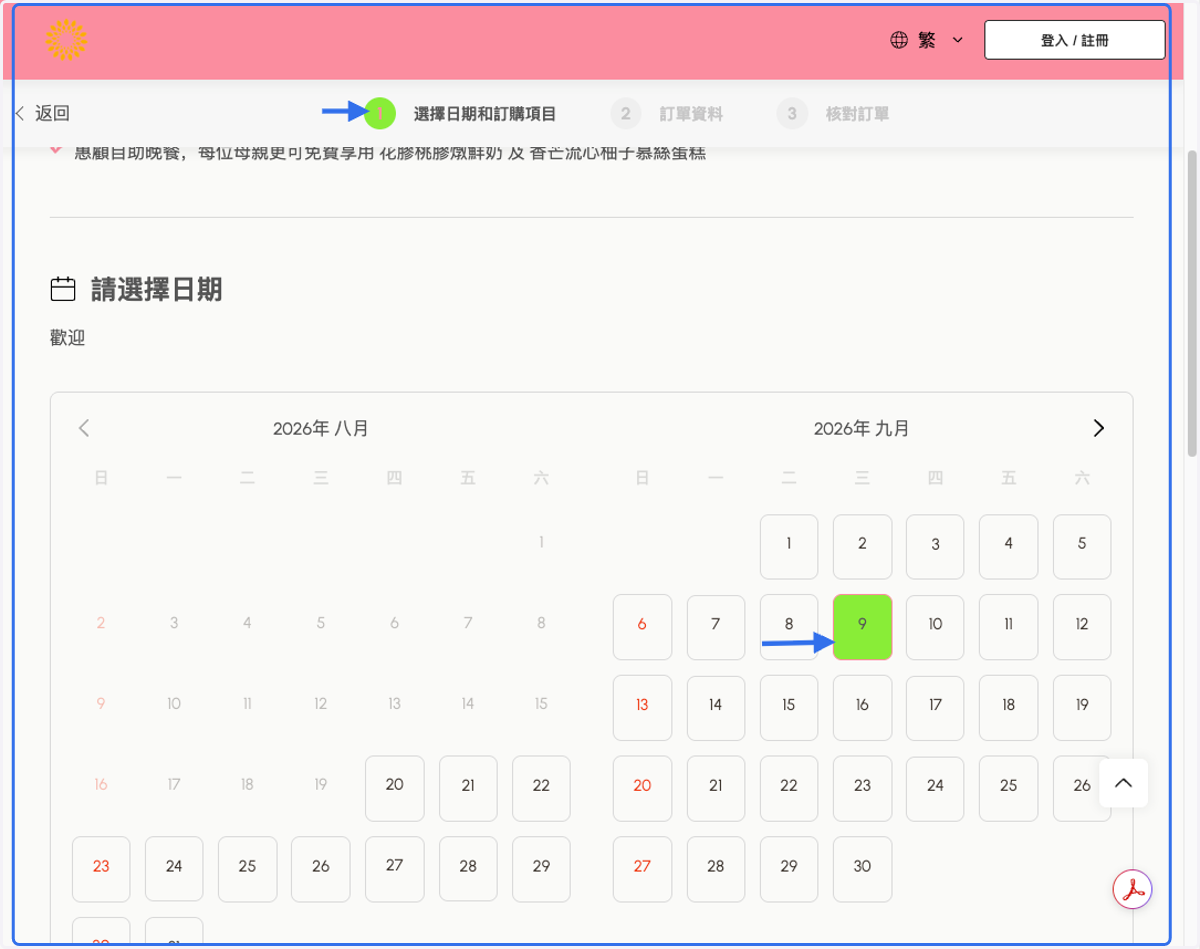Choose September 24 date

click(x=935, y=788)
